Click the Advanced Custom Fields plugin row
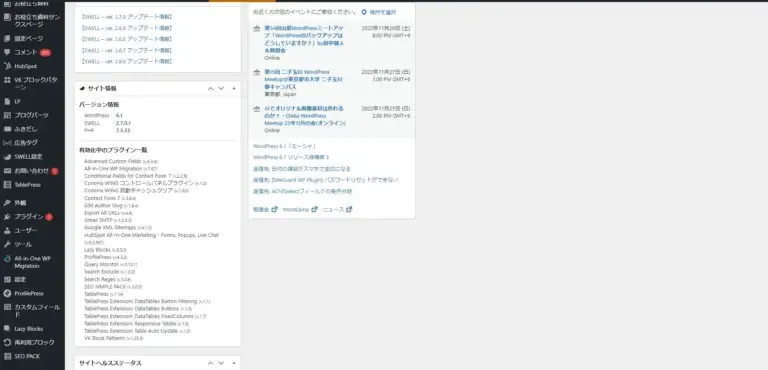Image resolution: width=768 pixels, height=370 pixels. (121, 161)
